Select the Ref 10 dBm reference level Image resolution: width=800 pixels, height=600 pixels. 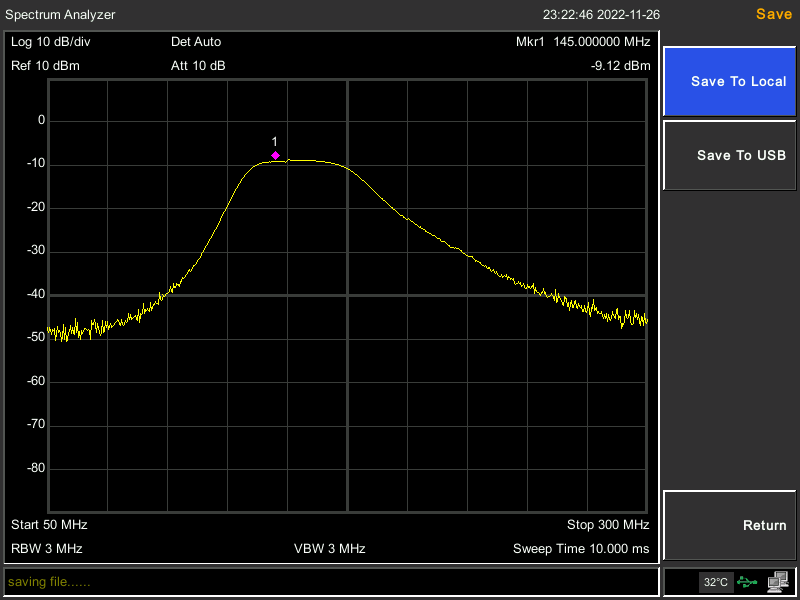[45, 66]
